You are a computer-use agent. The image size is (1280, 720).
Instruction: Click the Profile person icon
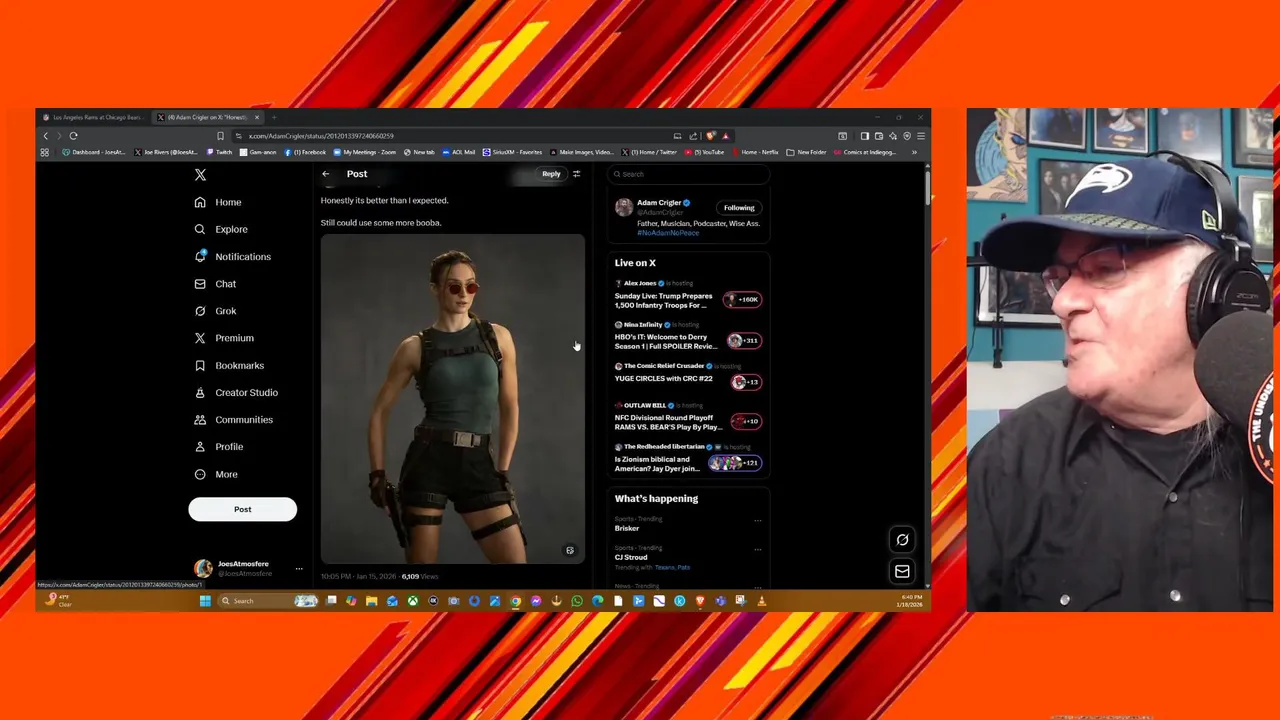click(x=200, y=447)
